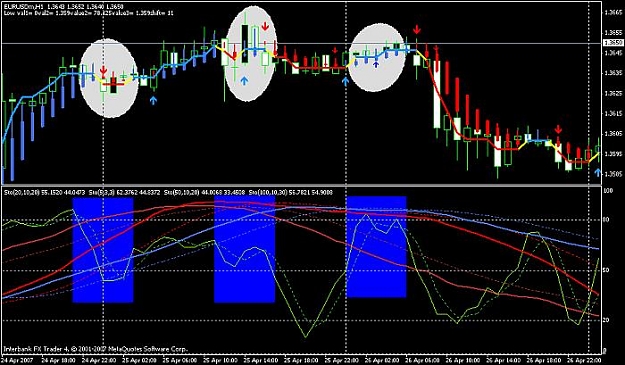Select small red arrow above candles before 25 Apr 22:00
The height and width of the screenshot is (365, 625).
point(335,50)
